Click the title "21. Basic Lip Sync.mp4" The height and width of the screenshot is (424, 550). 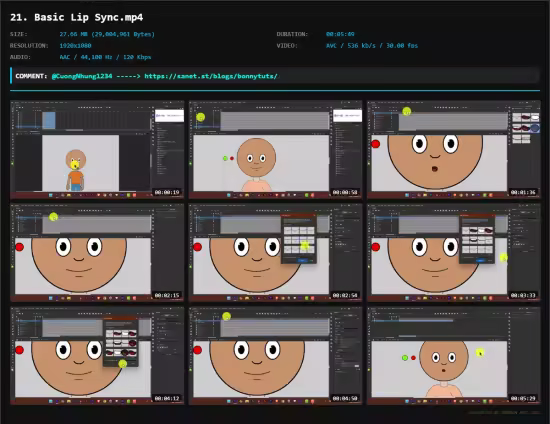tap(76, 18)
